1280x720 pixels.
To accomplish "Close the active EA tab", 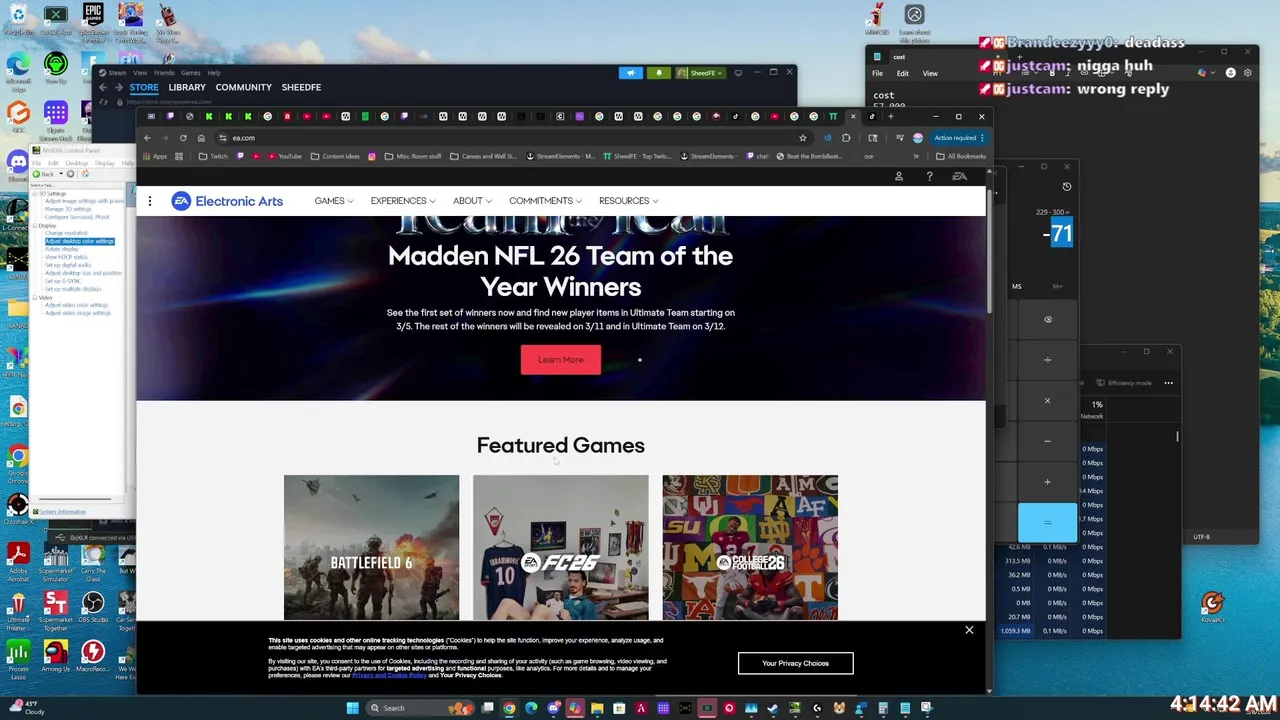I will click(x=853, y=117).
